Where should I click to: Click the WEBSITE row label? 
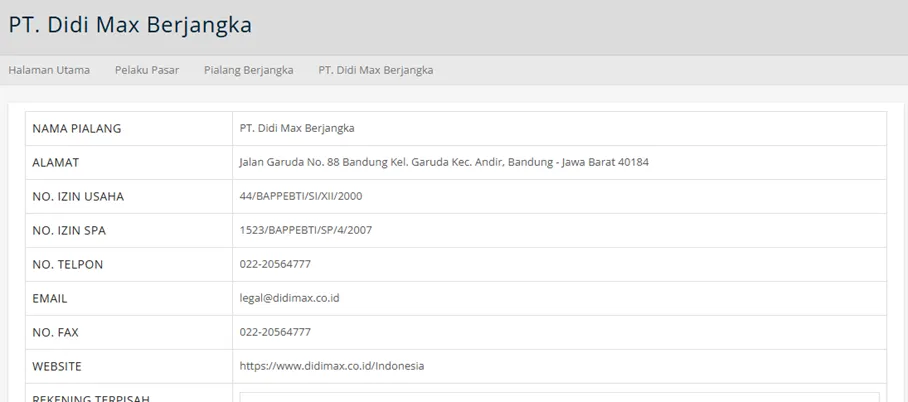(57, 367)
